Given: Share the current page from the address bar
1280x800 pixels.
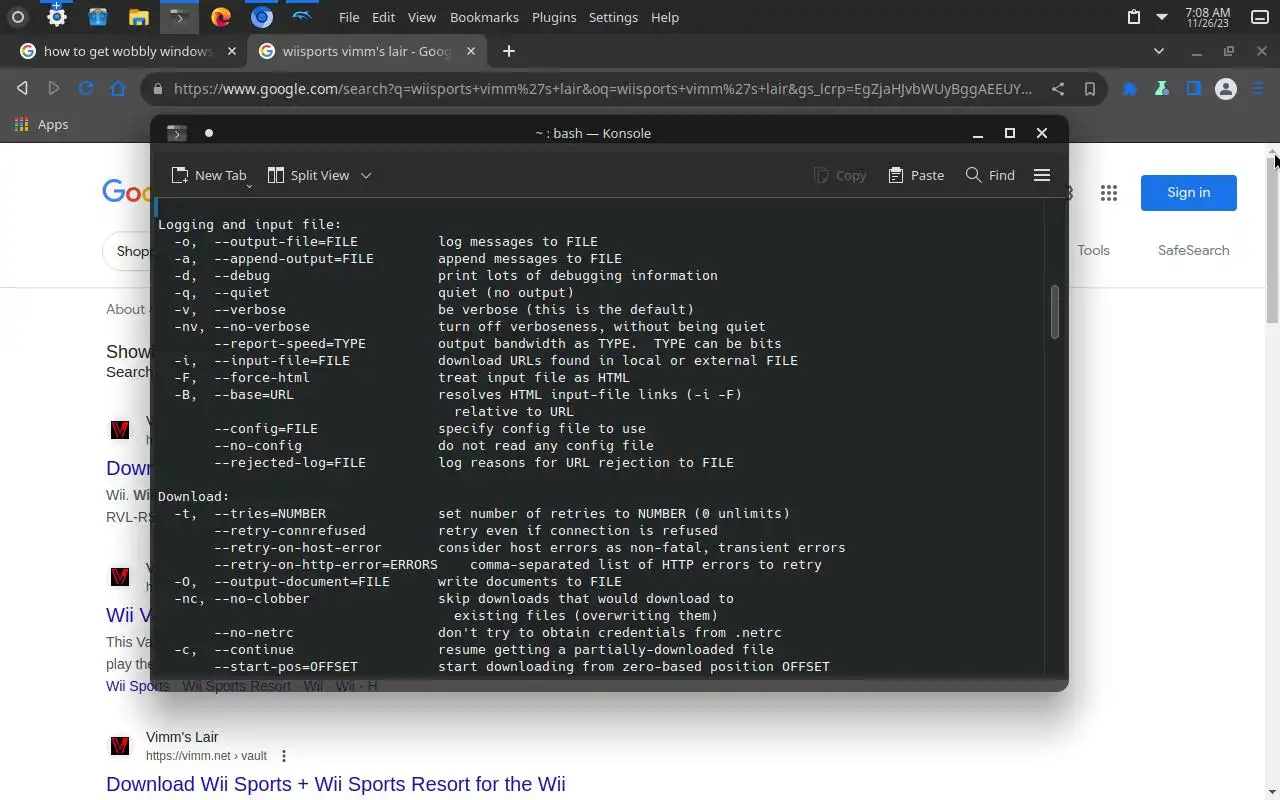Looking at the screenshot, I should pos(1058,89).
